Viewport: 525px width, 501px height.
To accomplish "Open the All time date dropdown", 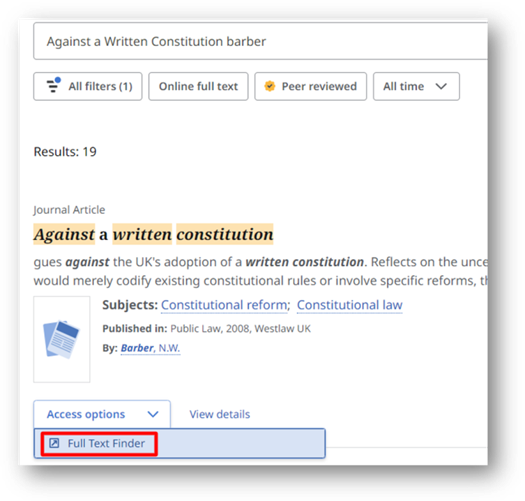I will point(416,86).
